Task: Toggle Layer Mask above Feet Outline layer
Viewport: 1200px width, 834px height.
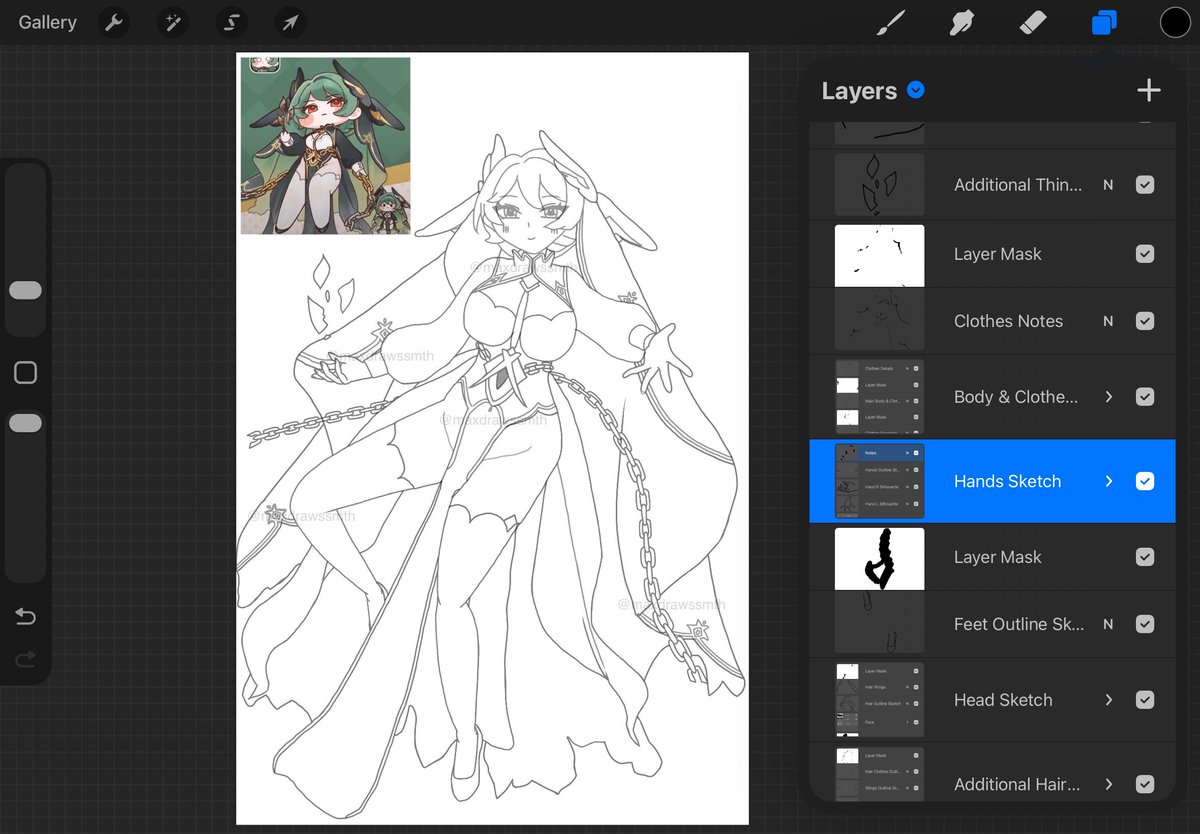Action: [1145, 557]
